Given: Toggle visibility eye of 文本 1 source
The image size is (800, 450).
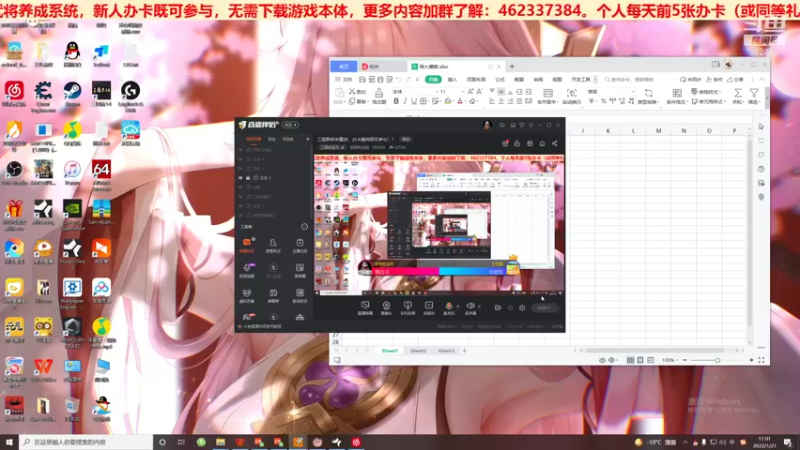Looking at the screenshot, I should pos(240,178).
